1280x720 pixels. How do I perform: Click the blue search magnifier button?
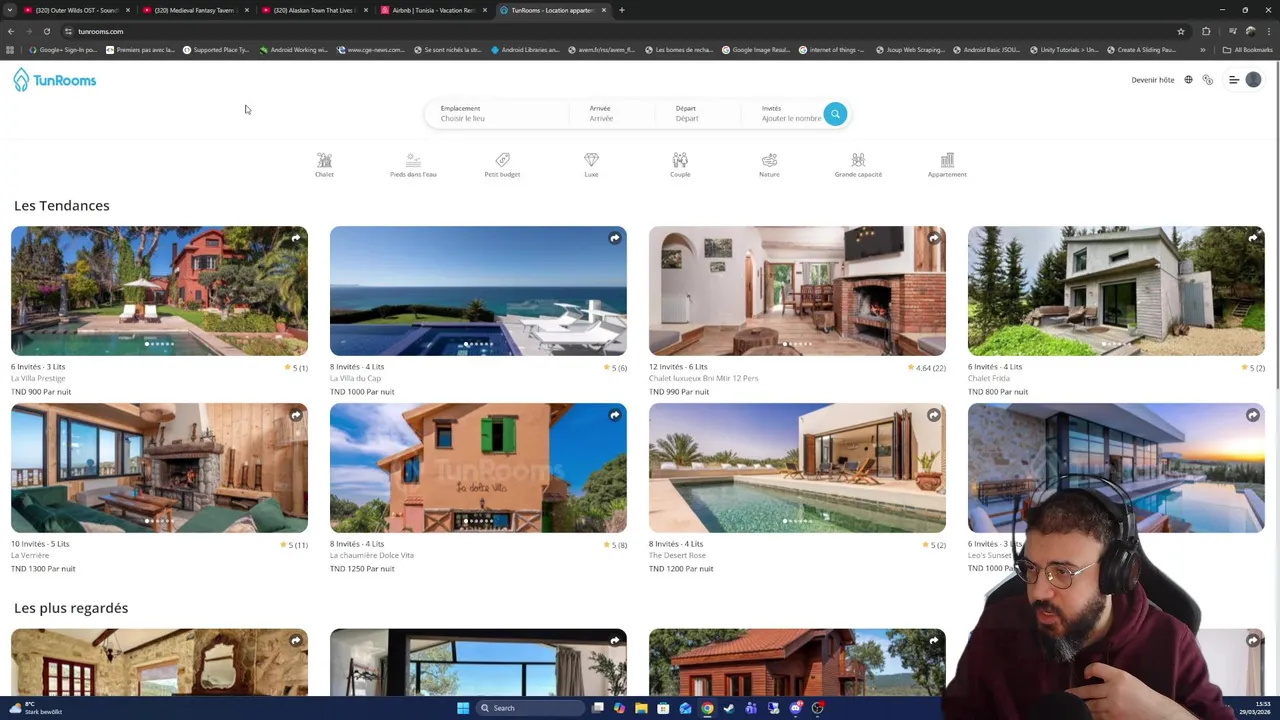click(835, 114)
